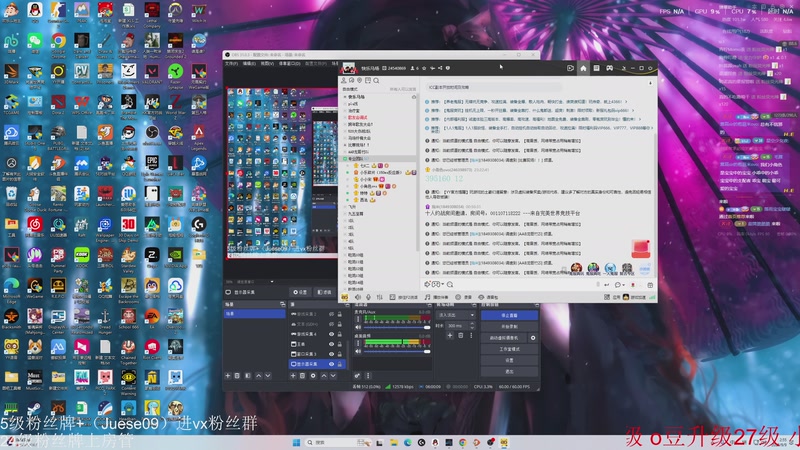800x450 pixels.
Task: Open Google Chrome desktop shortcut
Action: click(x=58, y=43)
